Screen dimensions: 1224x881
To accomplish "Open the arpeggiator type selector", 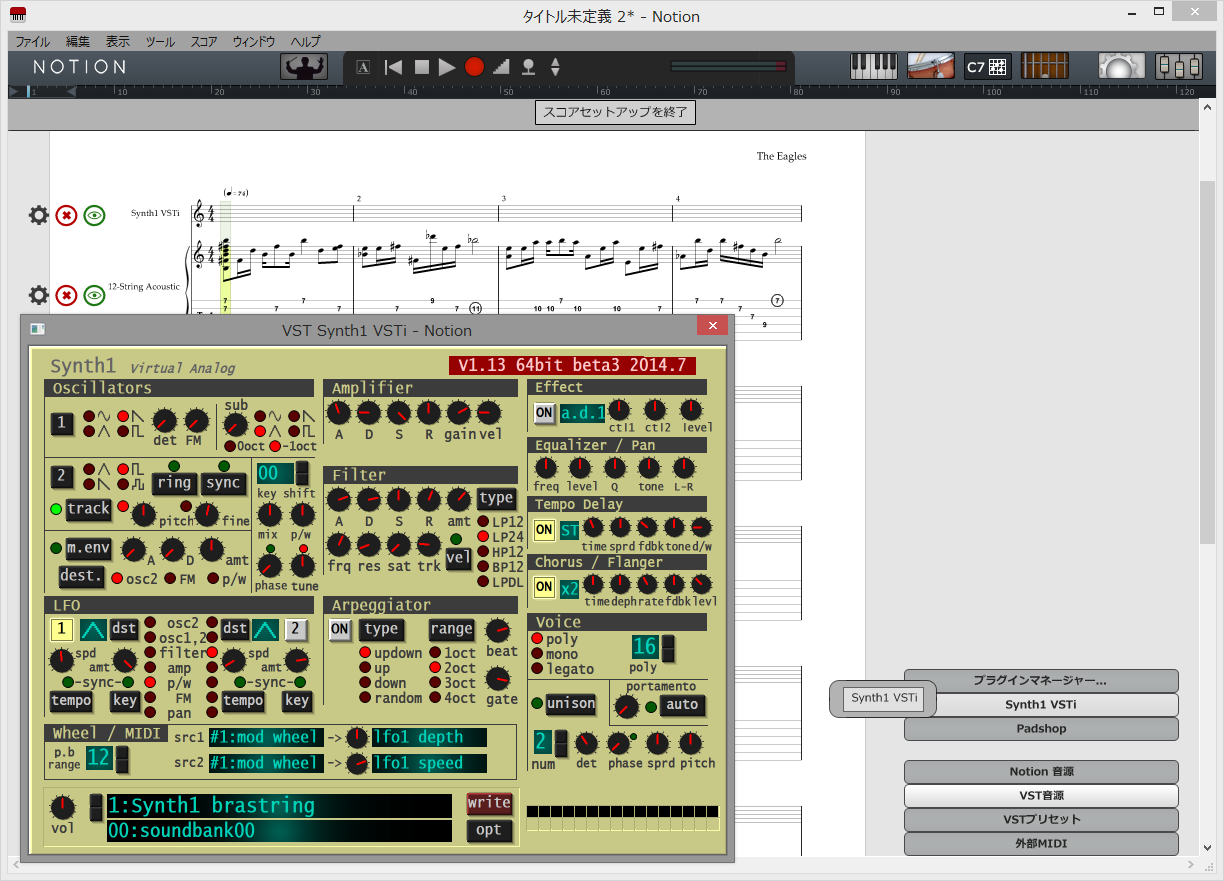I will click(381, 629).
